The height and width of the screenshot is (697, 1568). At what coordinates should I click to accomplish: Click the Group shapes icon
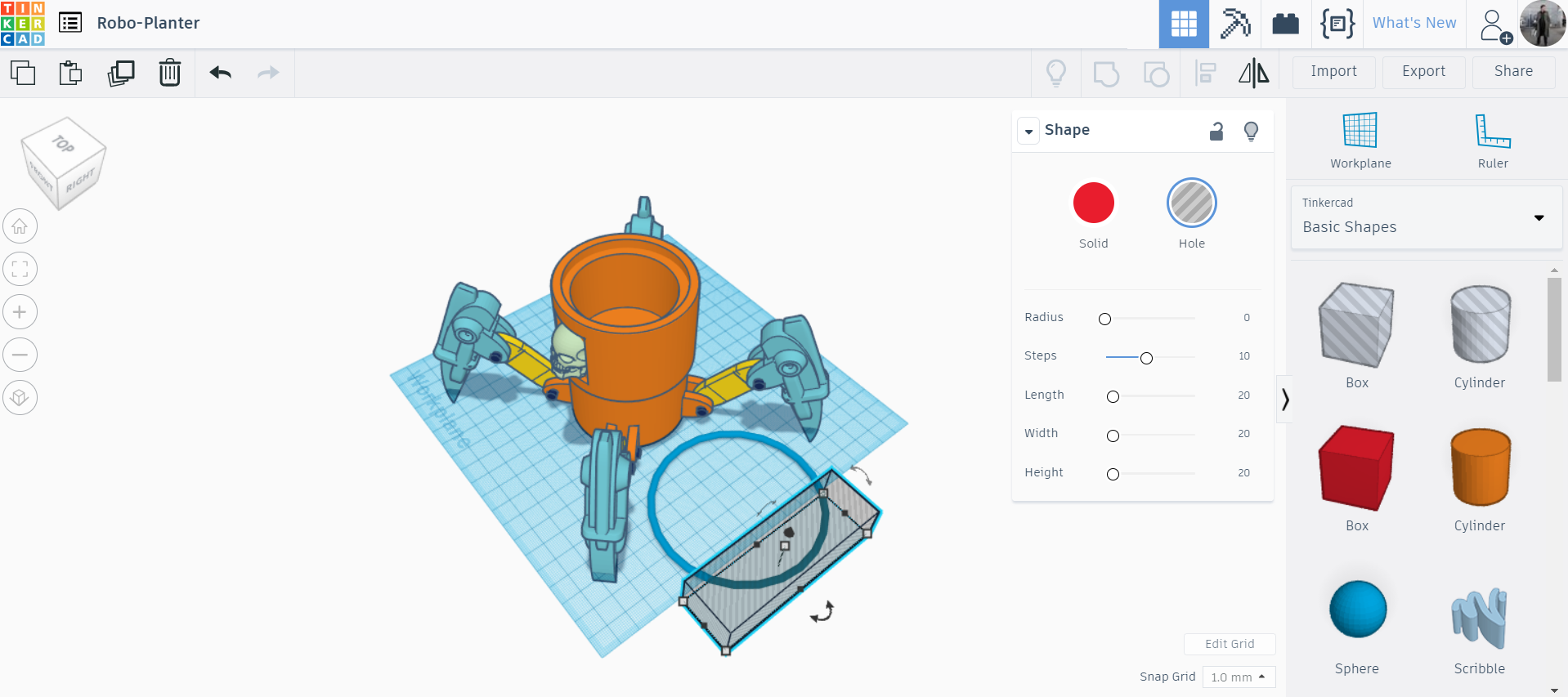1106,74
